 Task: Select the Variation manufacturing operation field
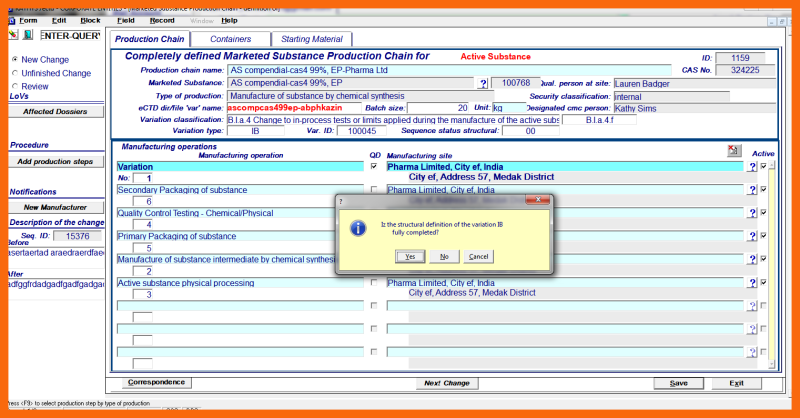point(240,166)
